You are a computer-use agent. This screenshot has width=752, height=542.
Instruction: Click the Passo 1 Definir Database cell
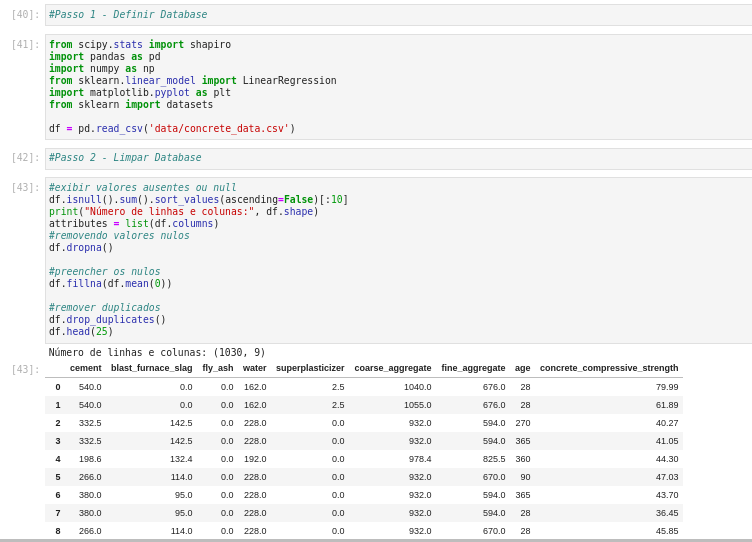coord(398,15)
